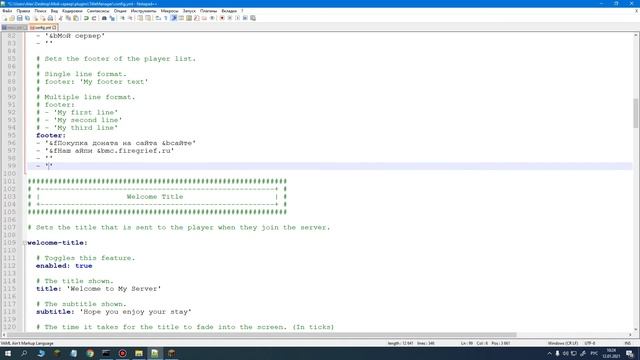Image resolution: width=640 pixels, height=360 pixels.
Task: Open Find dialog with binoculars icon
Action: [104, 18]
